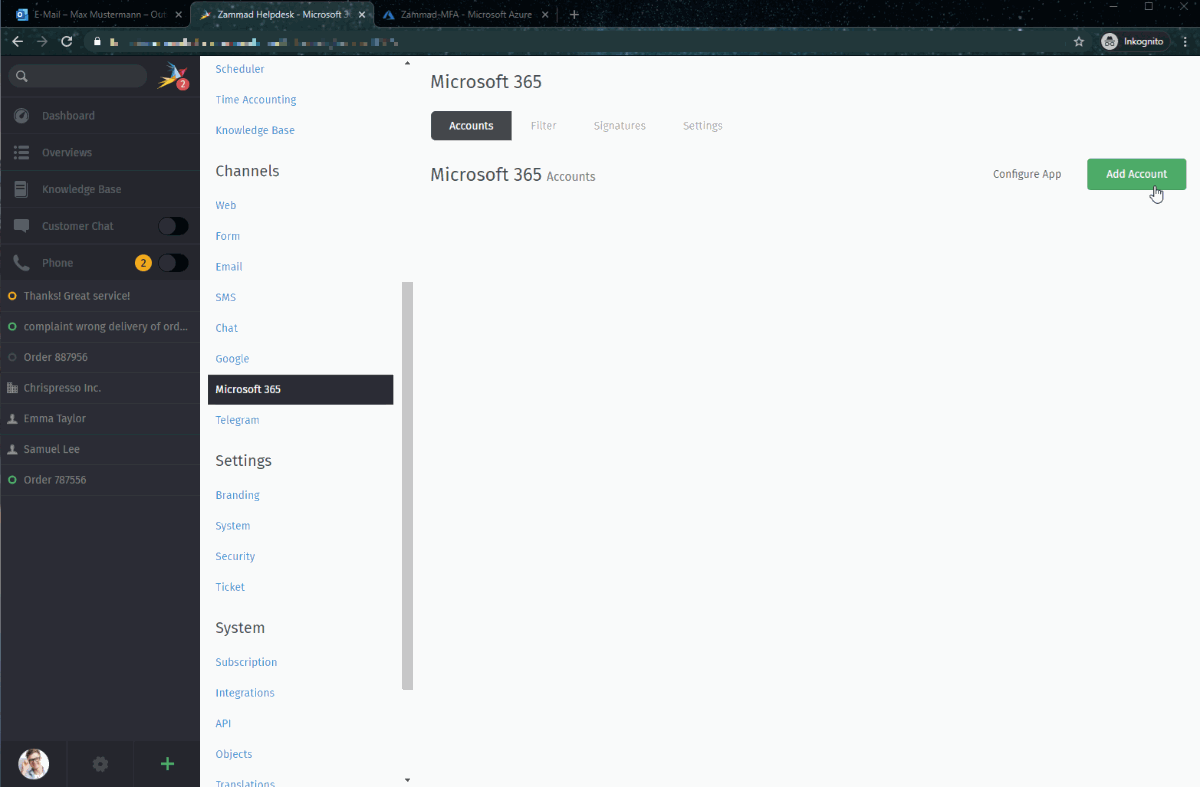Open the Telegram channel
The image size is (1200, 787).
point(237,421)
